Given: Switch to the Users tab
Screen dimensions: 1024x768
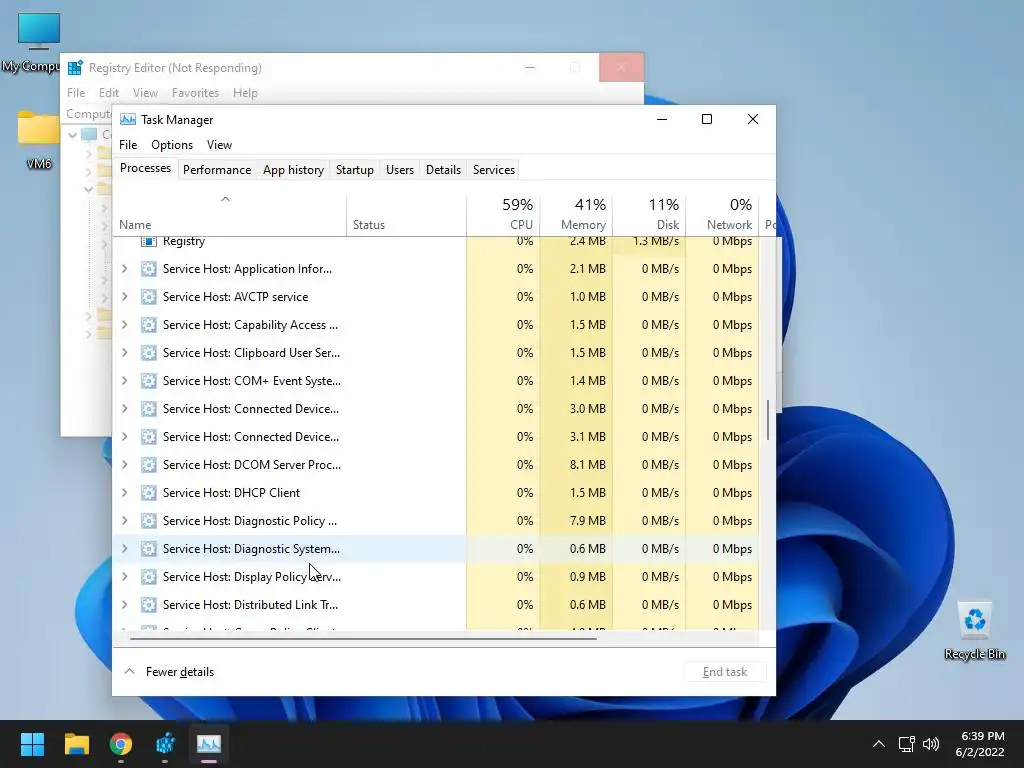Looking at the screenshot, I should [x=400, y=170].
